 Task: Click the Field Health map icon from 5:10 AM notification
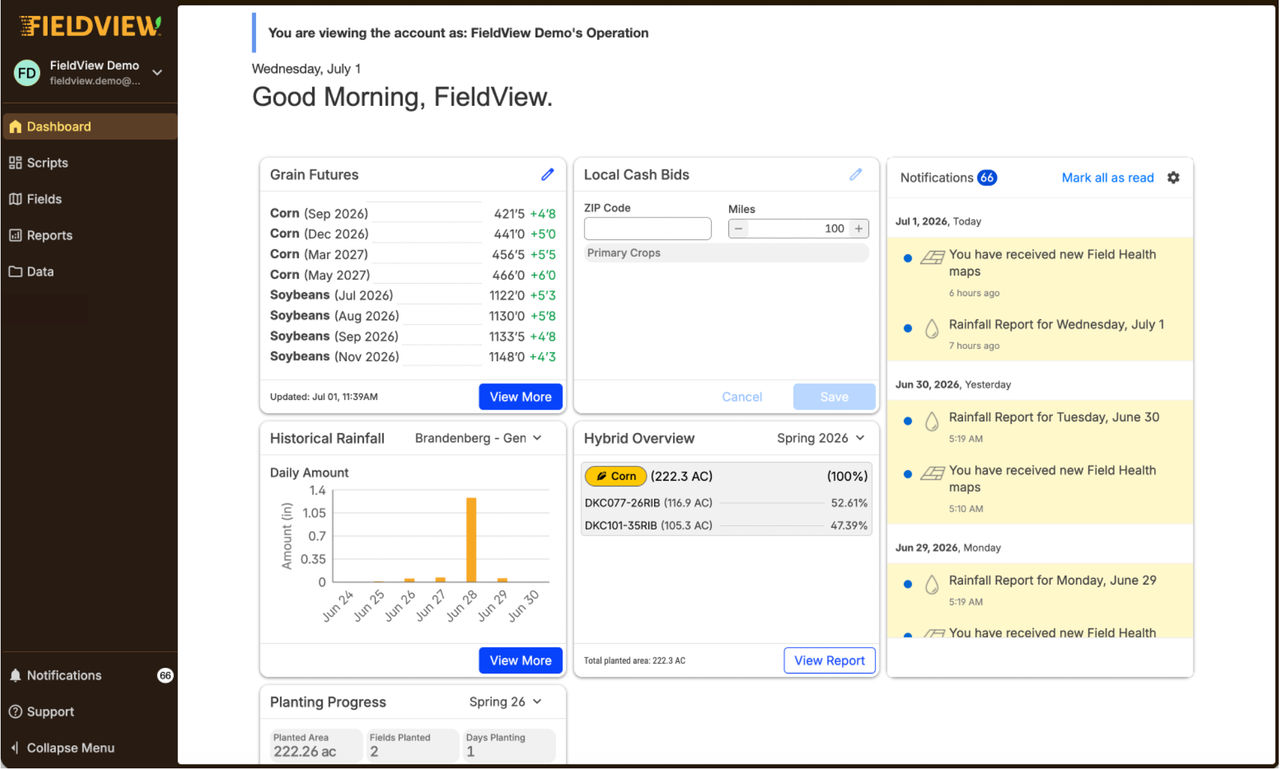point(932,474)
